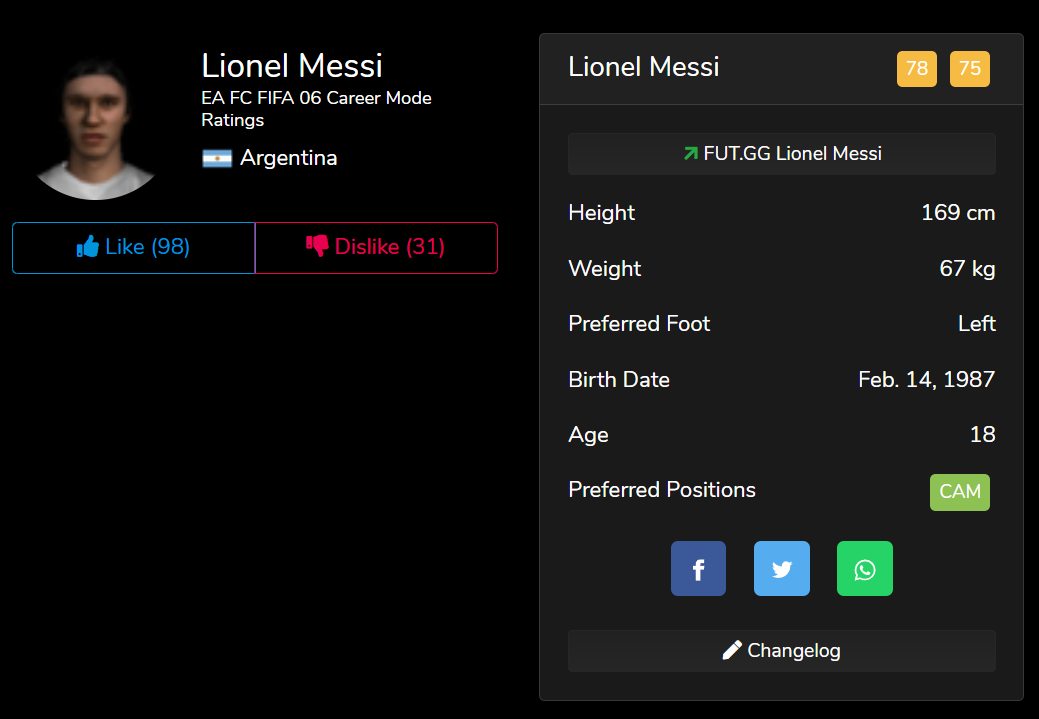Screen dimensions: 1039x719
Task: Open the FUT.GG Lionel Messi link
Action: [x=782, y=154]
